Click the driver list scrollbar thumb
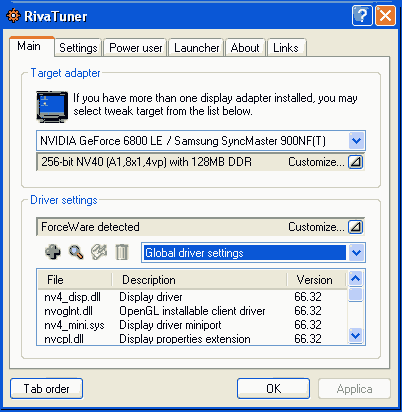The height and width of the screenshot is (412, 402). click(x=355, y=294)
